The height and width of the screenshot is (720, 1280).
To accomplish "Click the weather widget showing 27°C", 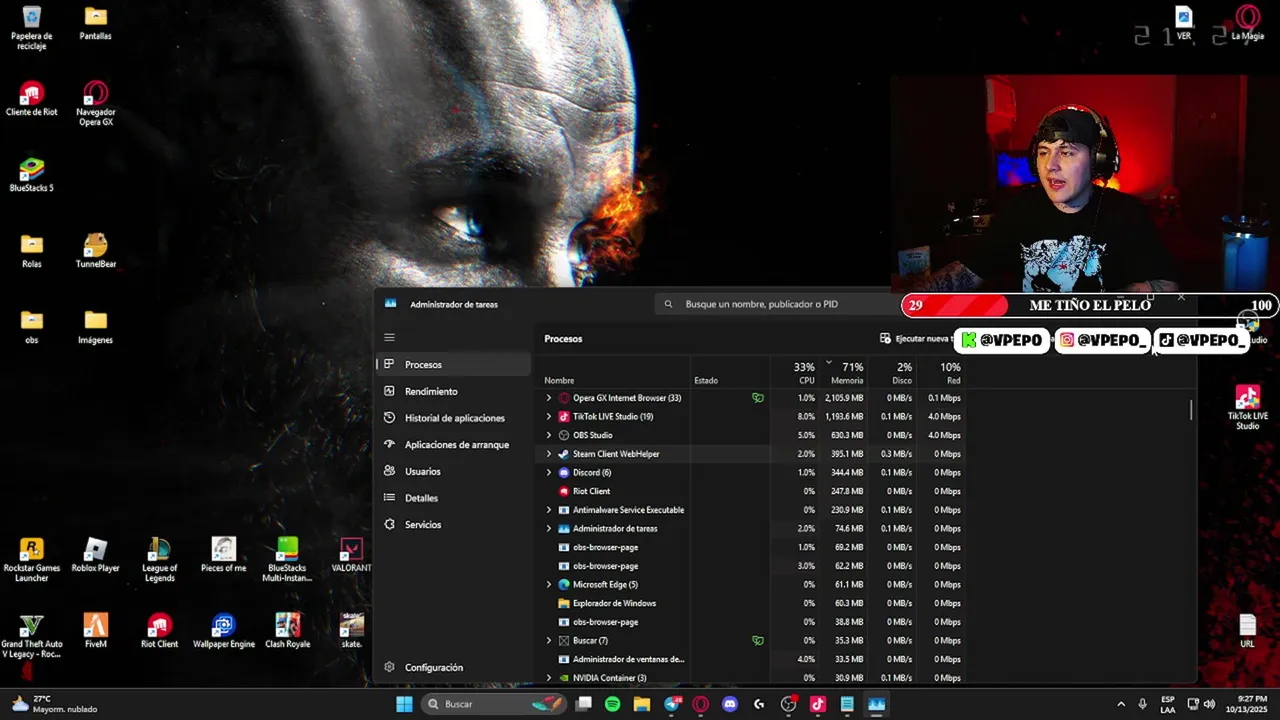I will pos(56,704).
